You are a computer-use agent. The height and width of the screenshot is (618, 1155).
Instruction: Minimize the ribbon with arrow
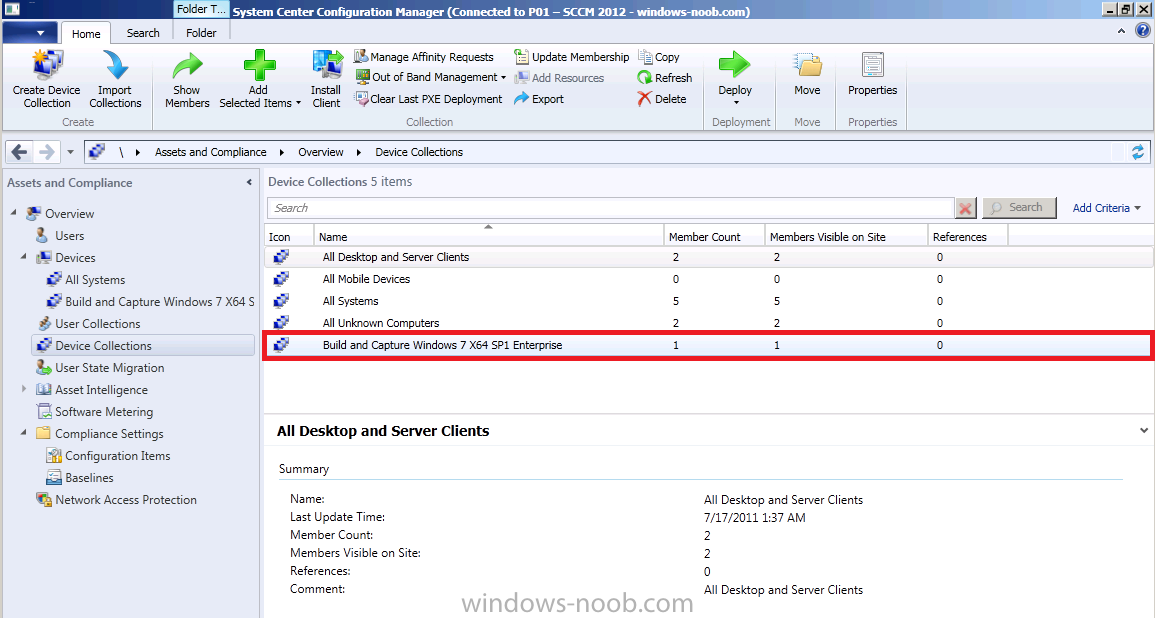[1121, 31]
